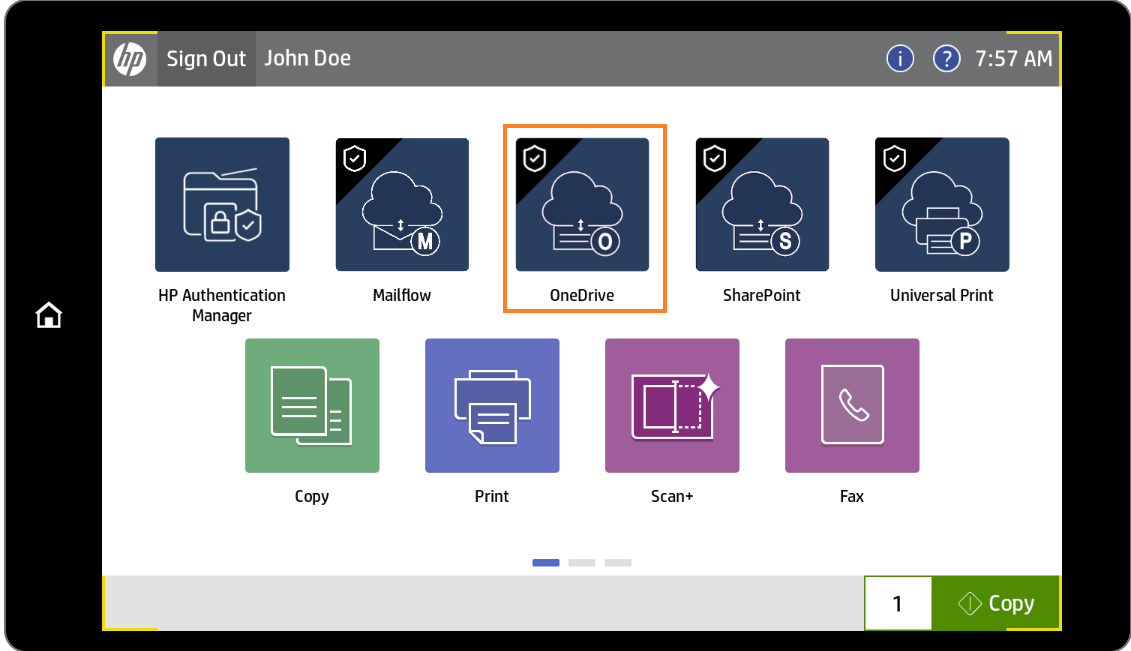Open HP Authentication Manager app
This screenshot has height=651, width=1131.
pyautogui.click(x=222, y=205)
